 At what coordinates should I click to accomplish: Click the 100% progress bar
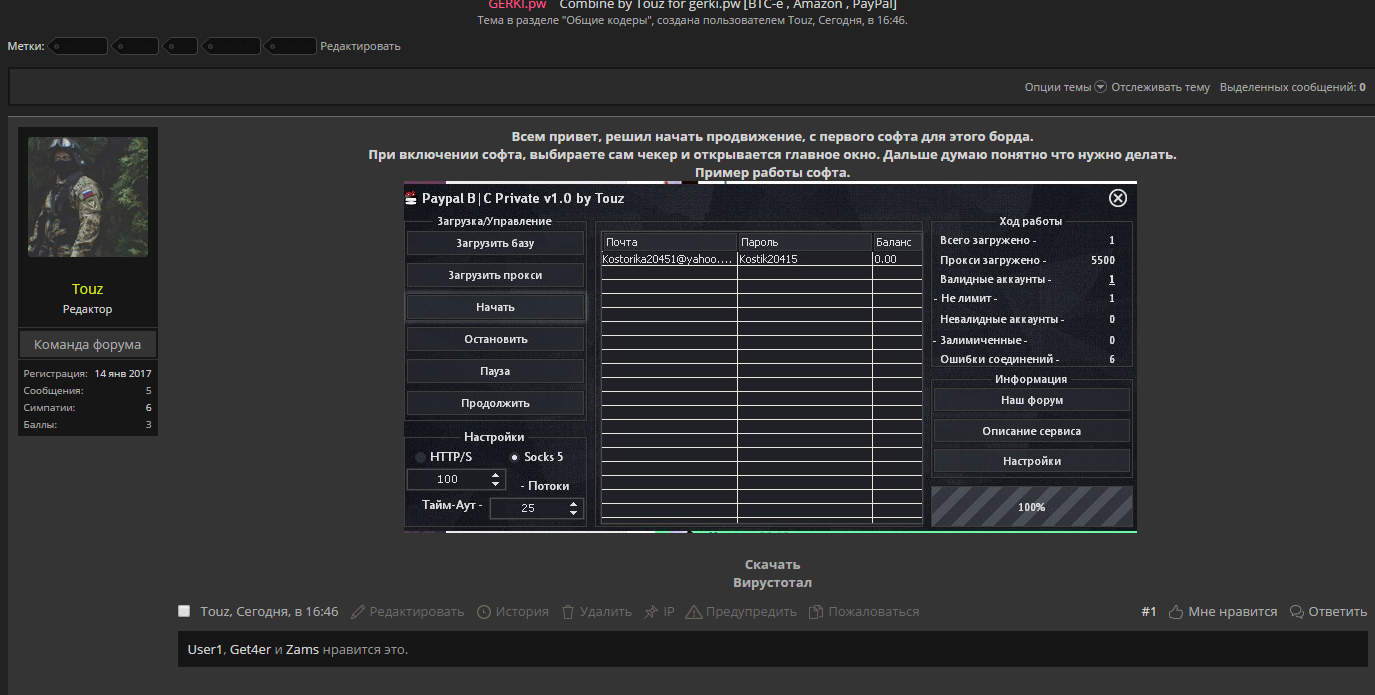coord(1031,507)
